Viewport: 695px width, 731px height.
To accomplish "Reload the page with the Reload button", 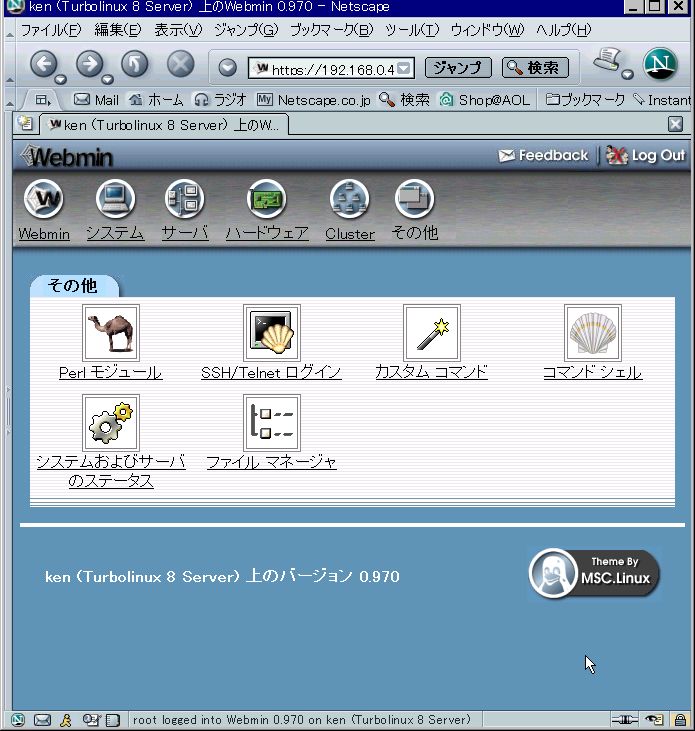I will tap(135, 64).
